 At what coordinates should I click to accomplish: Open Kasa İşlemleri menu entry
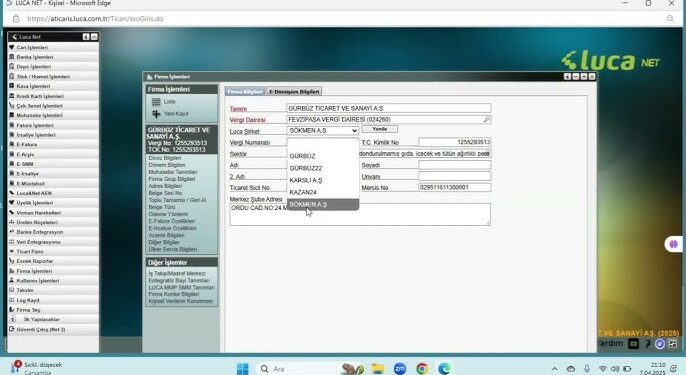pyautogui.click(x=53, y=86)
